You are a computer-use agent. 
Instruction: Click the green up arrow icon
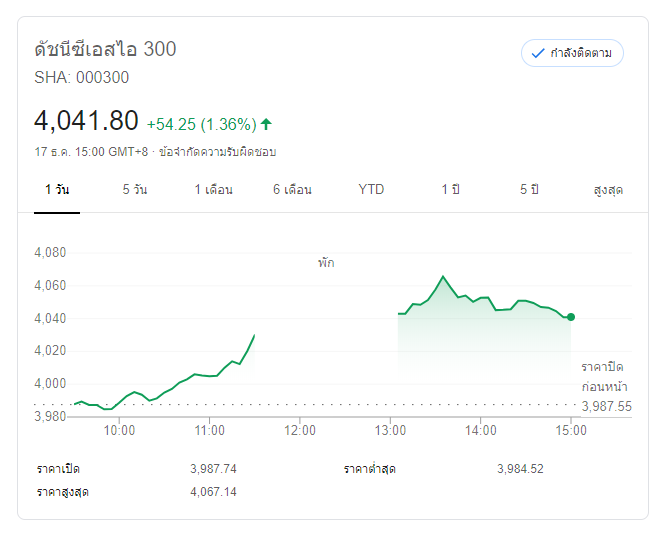coord(266,124)
